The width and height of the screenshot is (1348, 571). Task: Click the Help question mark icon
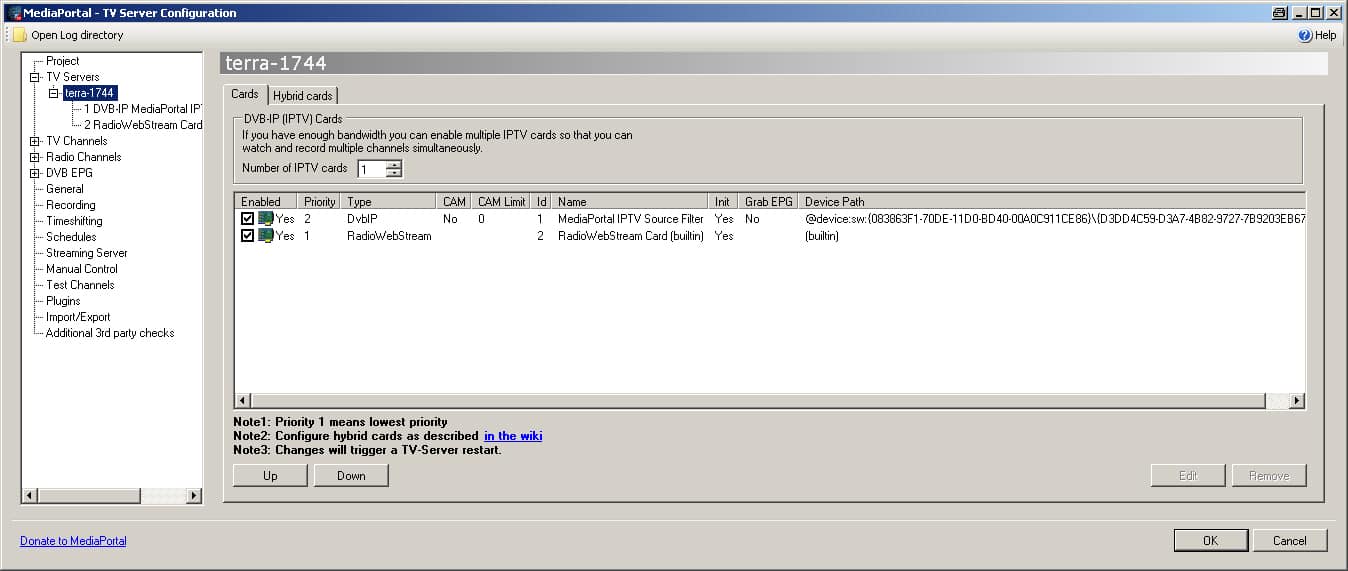[x=1305, y=35]
